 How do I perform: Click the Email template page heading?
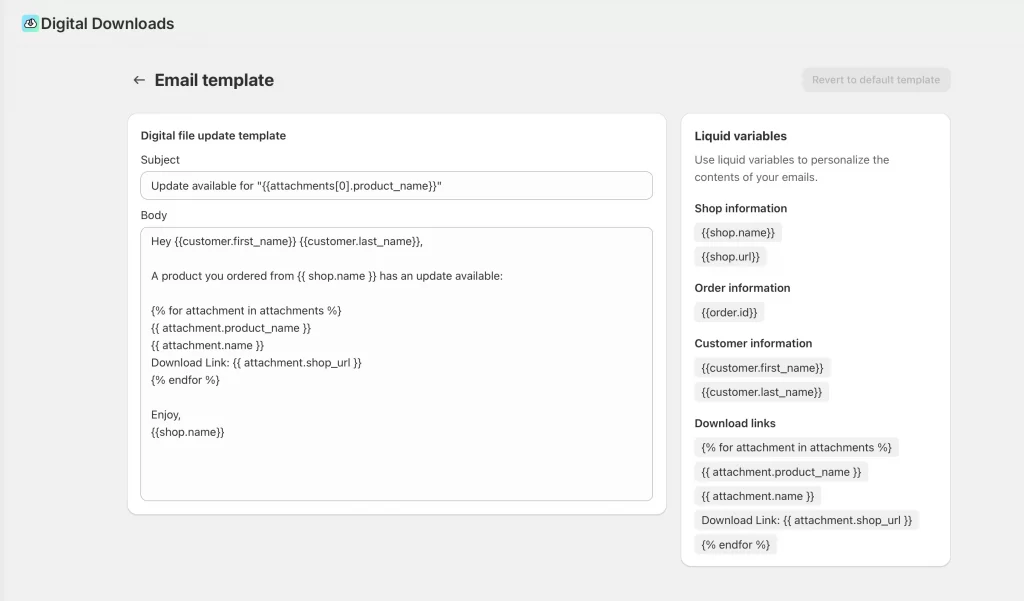[x=214, y=80]
